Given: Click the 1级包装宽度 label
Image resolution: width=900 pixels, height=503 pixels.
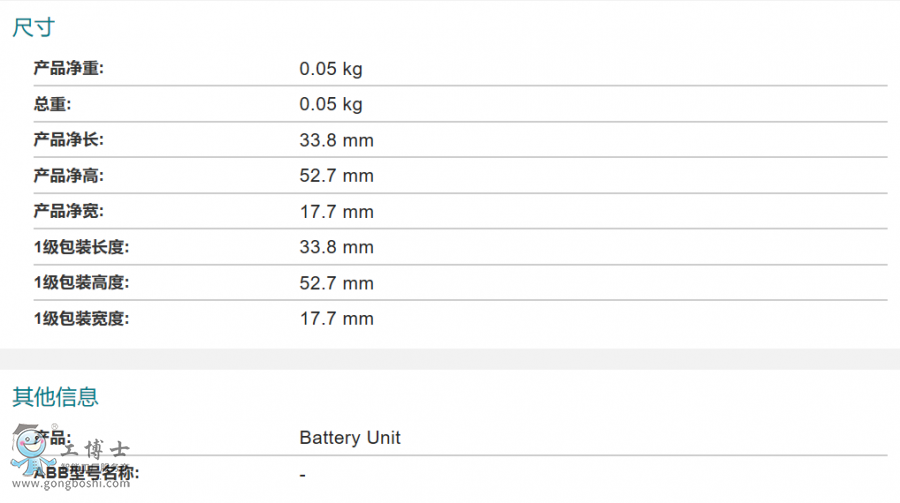Looking at the screenshot, I should (x=81, y=319).
